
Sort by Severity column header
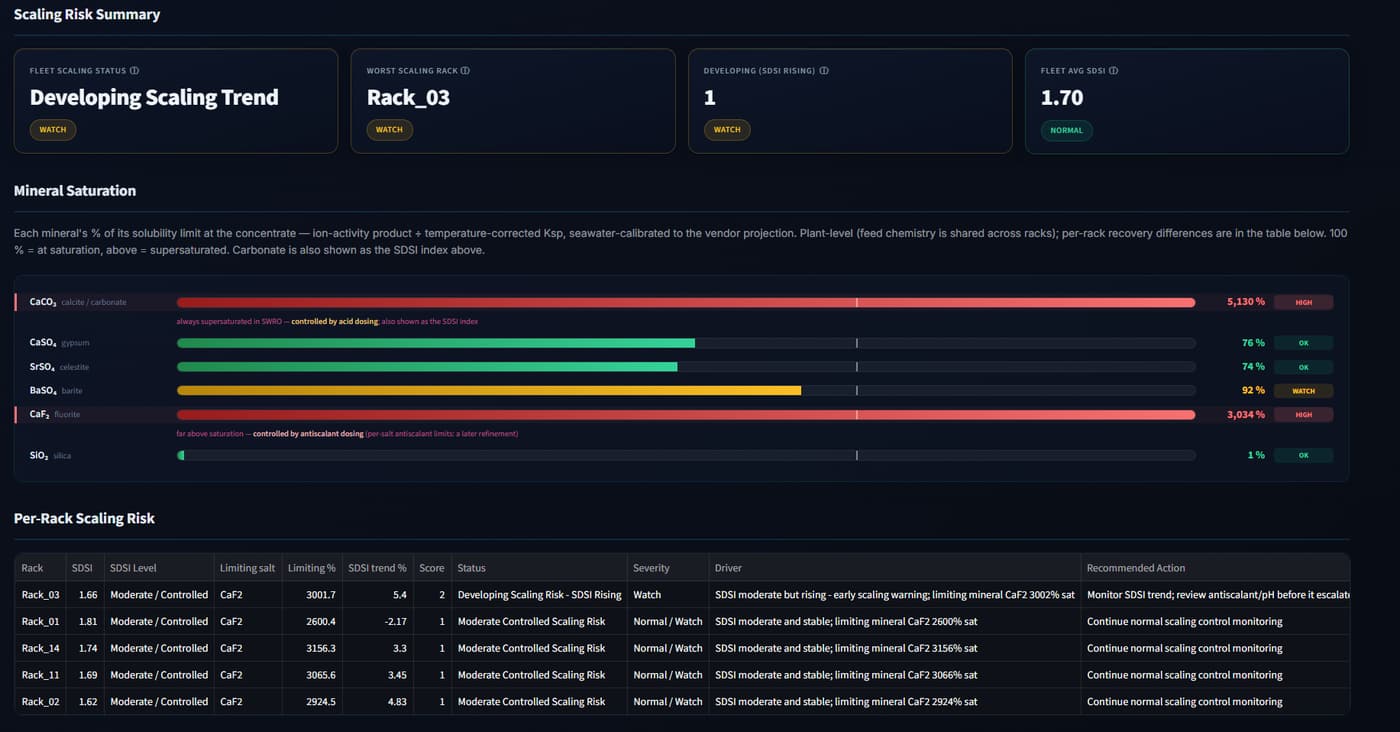point(668,568)
